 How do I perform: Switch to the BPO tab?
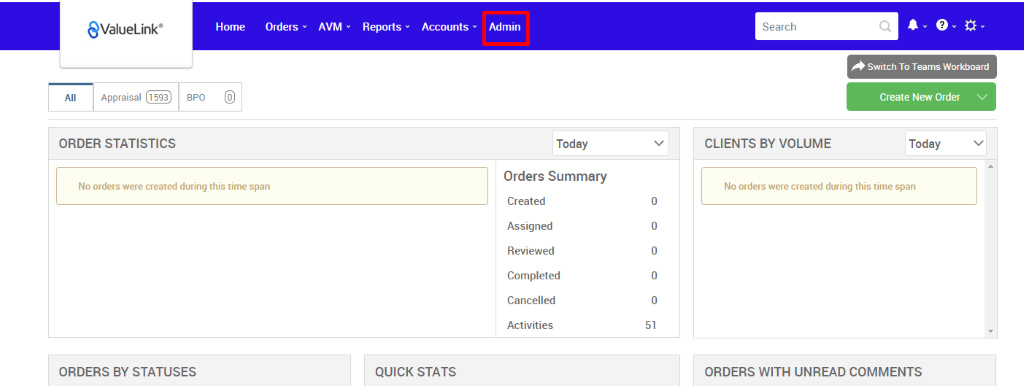click(x=210, y=97)
